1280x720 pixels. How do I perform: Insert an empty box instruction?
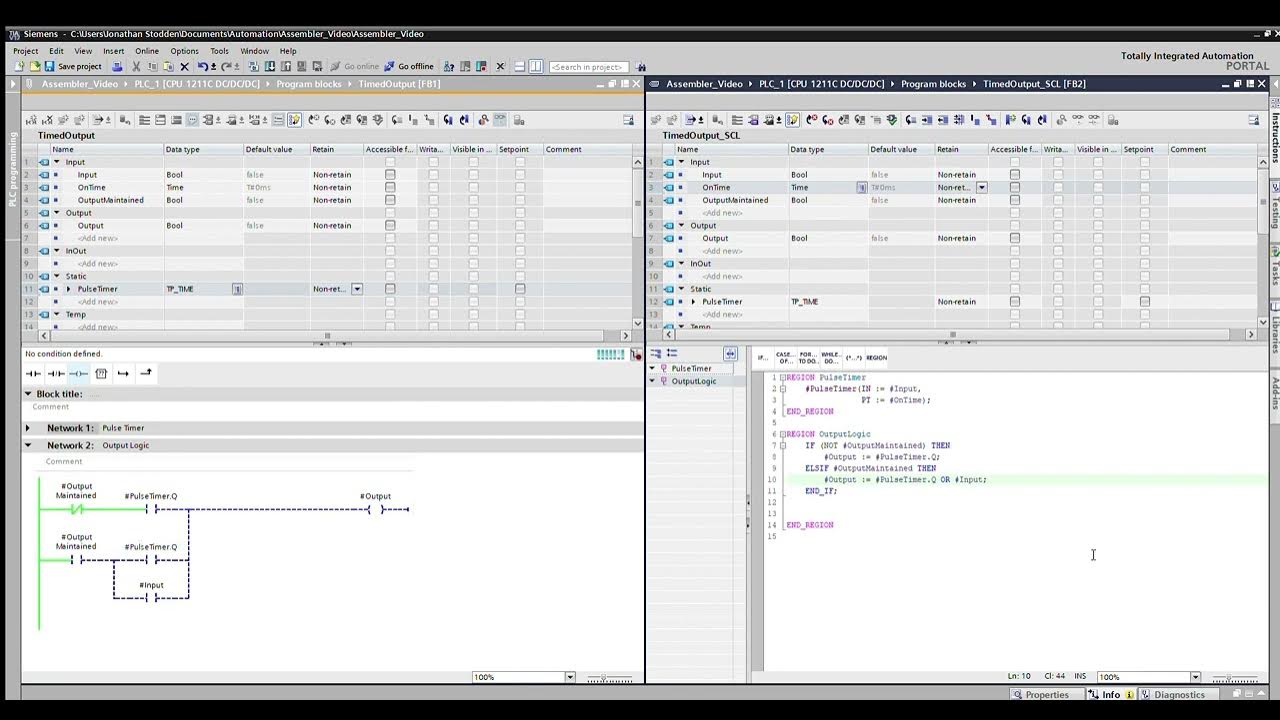(101, 373)
